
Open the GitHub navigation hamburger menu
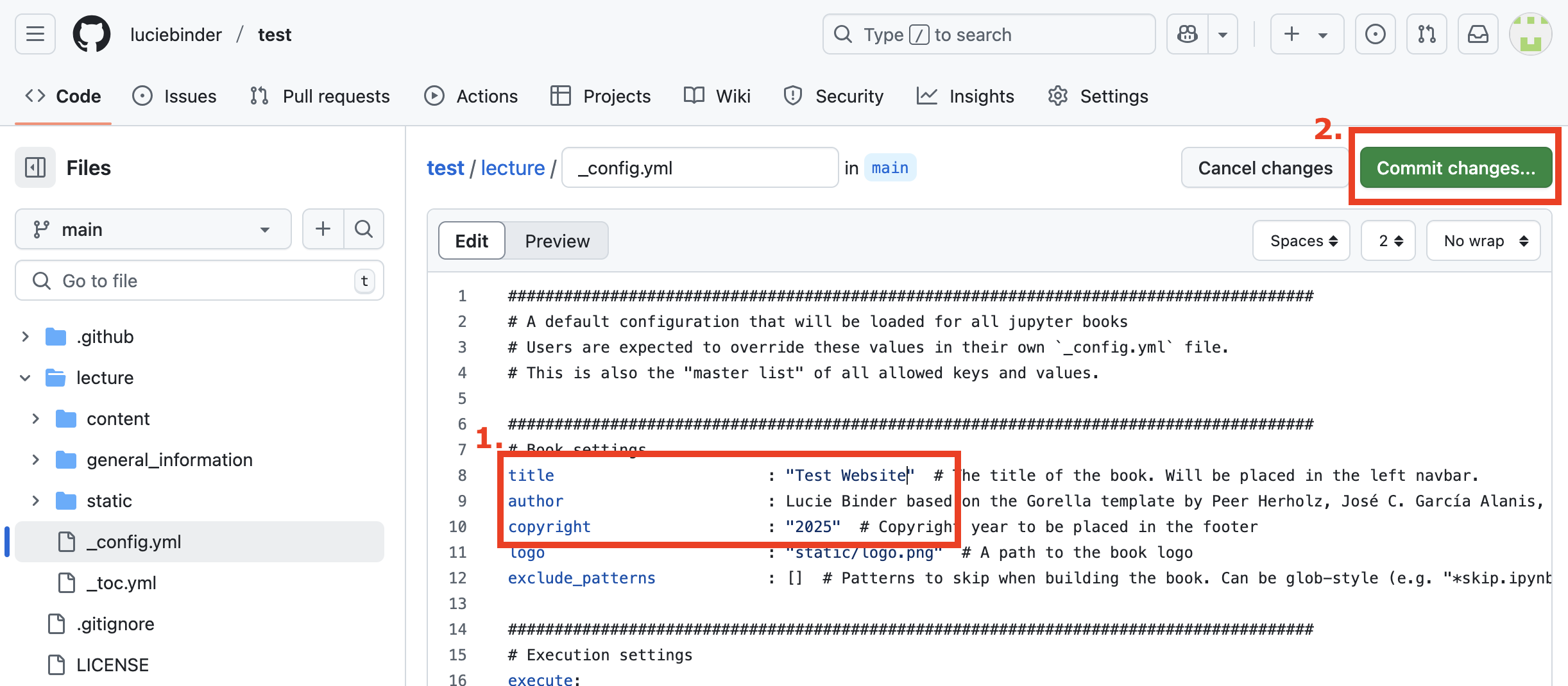35,34
